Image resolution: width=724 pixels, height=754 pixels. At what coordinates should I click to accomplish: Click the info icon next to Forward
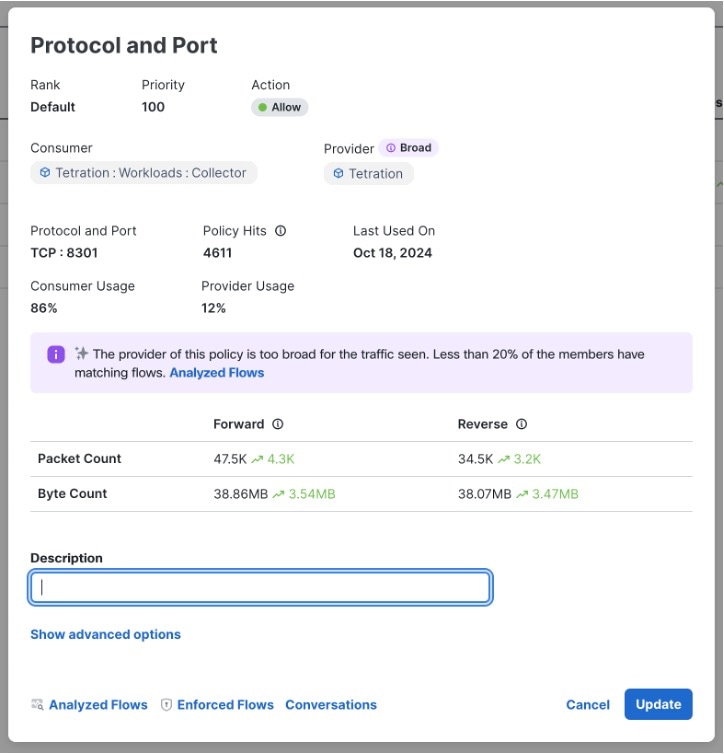coord(278,424)
